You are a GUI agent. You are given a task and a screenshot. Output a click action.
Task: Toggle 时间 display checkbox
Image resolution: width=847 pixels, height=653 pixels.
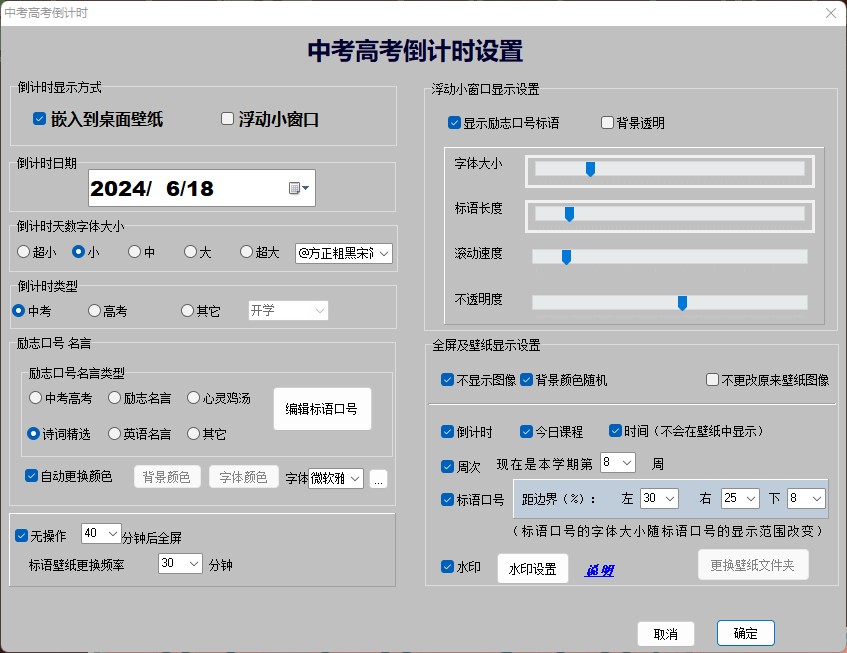pos(615,430)
